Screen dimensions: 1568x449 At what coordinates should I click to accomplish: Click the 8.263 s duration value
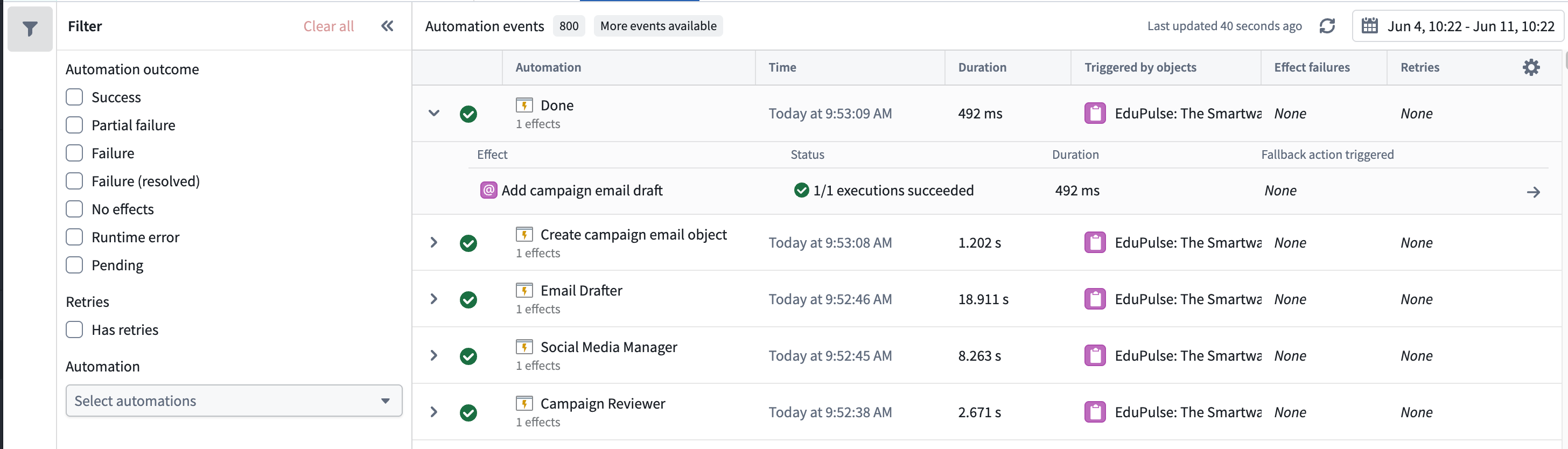click(979, 356)
